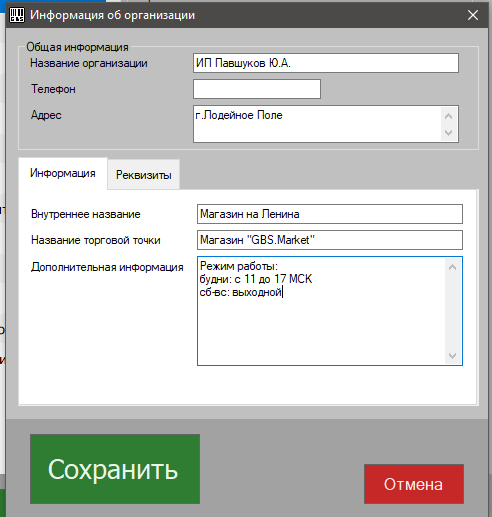The image size is (492, 517).
Task: Click address field scroll down arrow
Action: point(449,133)
